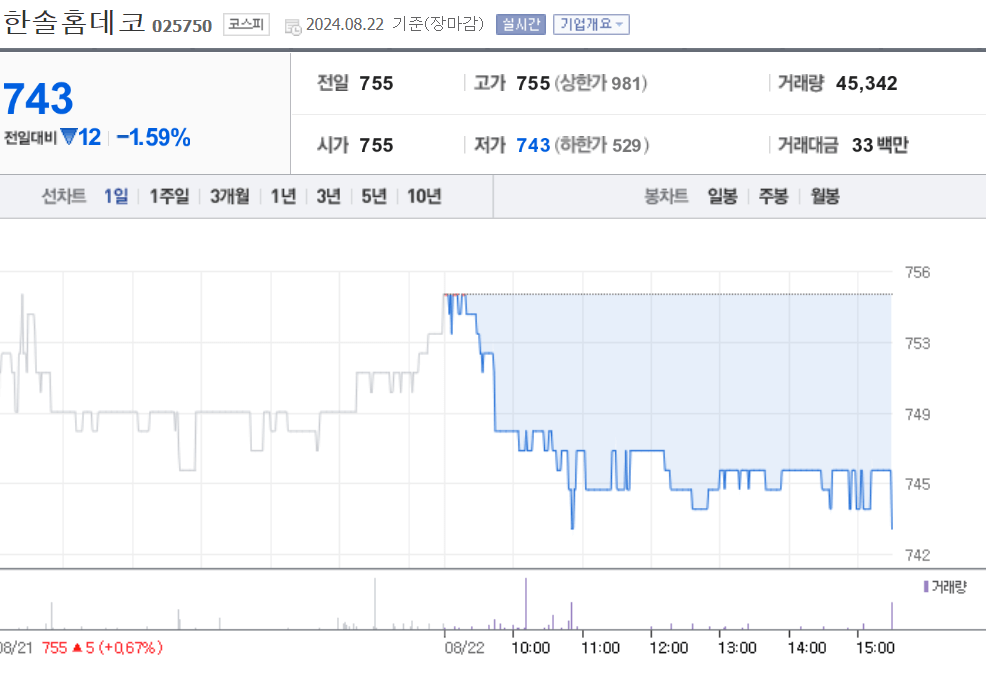Screen dimensions: 986x687
Task: Select the 1주일 line chart tab
Action: 169,196
